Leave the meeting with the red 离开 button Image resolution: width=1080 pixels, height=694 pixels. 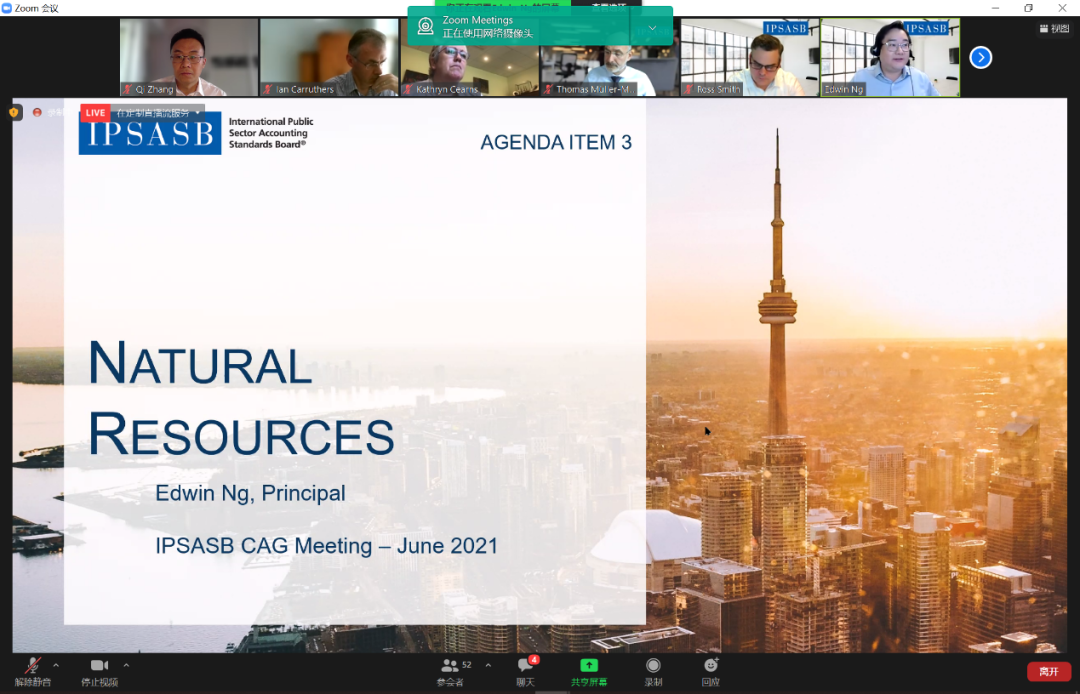click(x=1049, y=671)
